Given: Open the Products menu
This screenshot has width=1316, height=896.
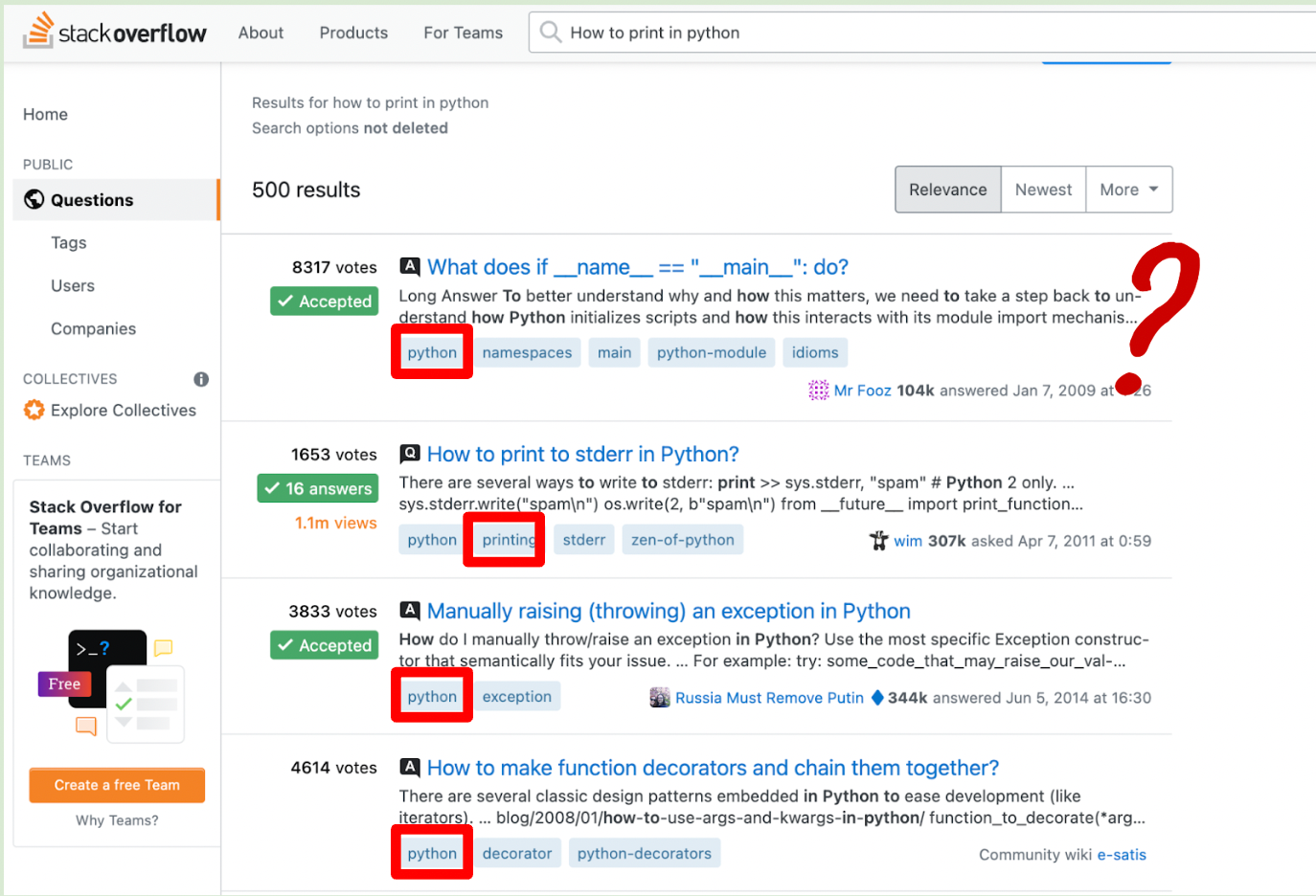Looking at the screenshot, I should pyautogui.click(x=353, y=33).
